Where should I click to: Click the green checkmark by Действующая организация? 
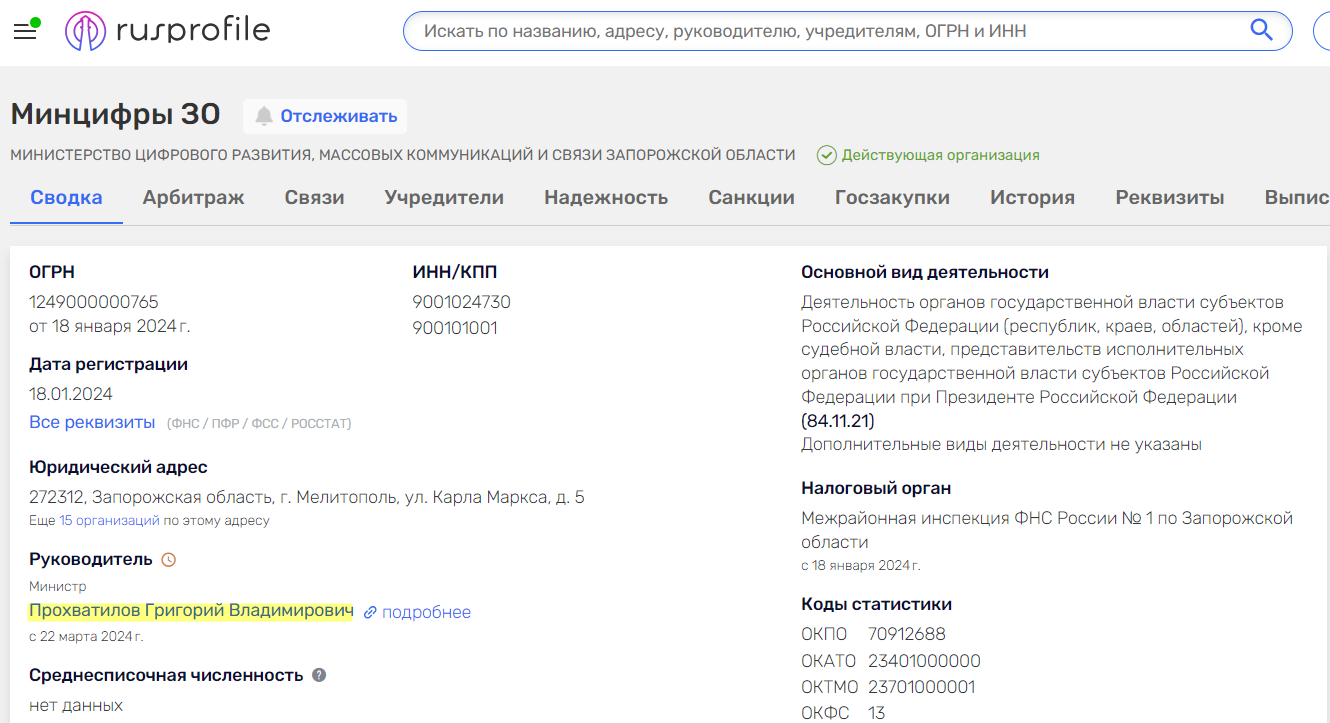[x=826, y=155]
